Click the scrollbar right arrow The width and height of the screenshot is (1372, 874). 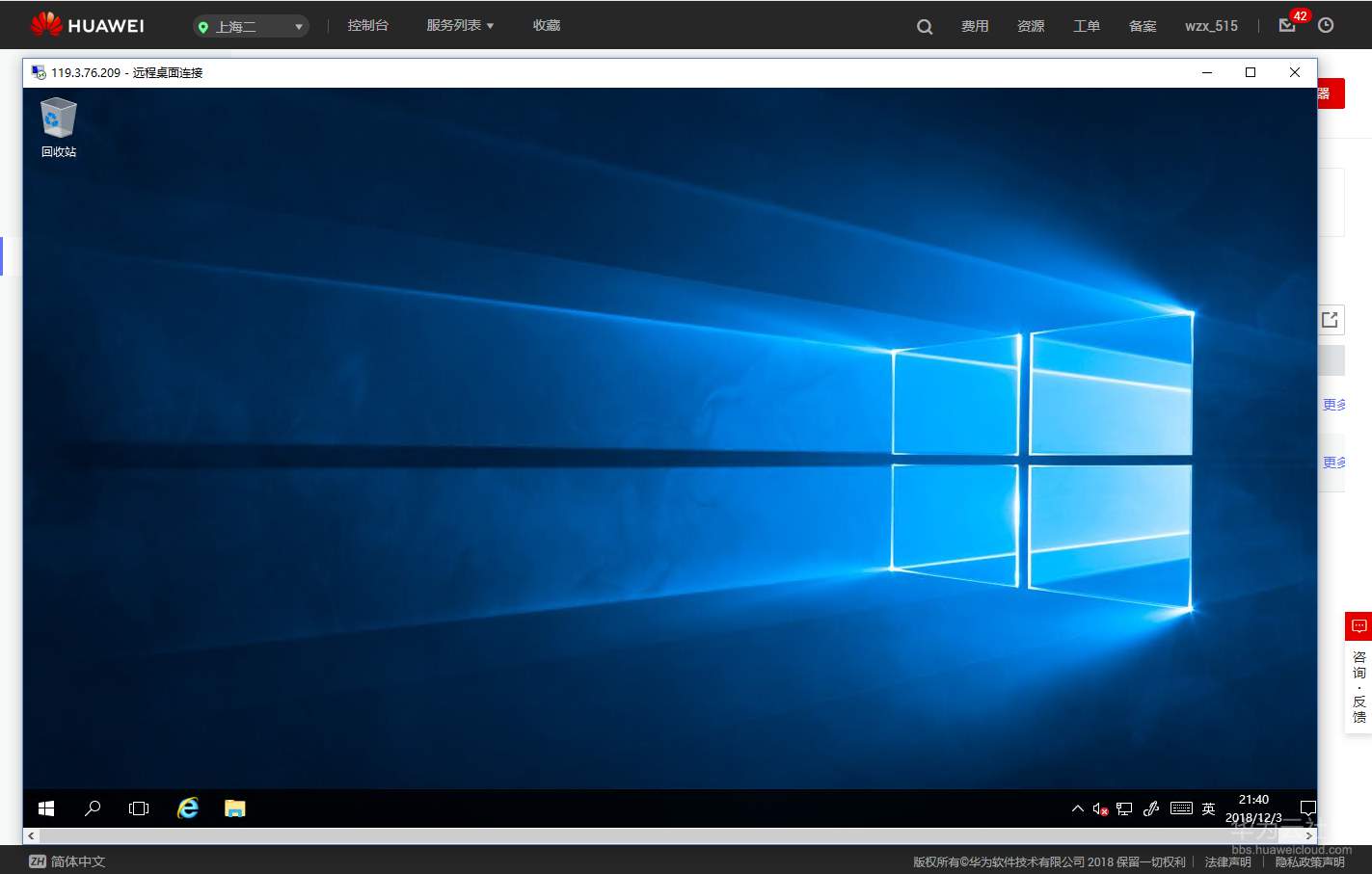(x=1308, y=836)
